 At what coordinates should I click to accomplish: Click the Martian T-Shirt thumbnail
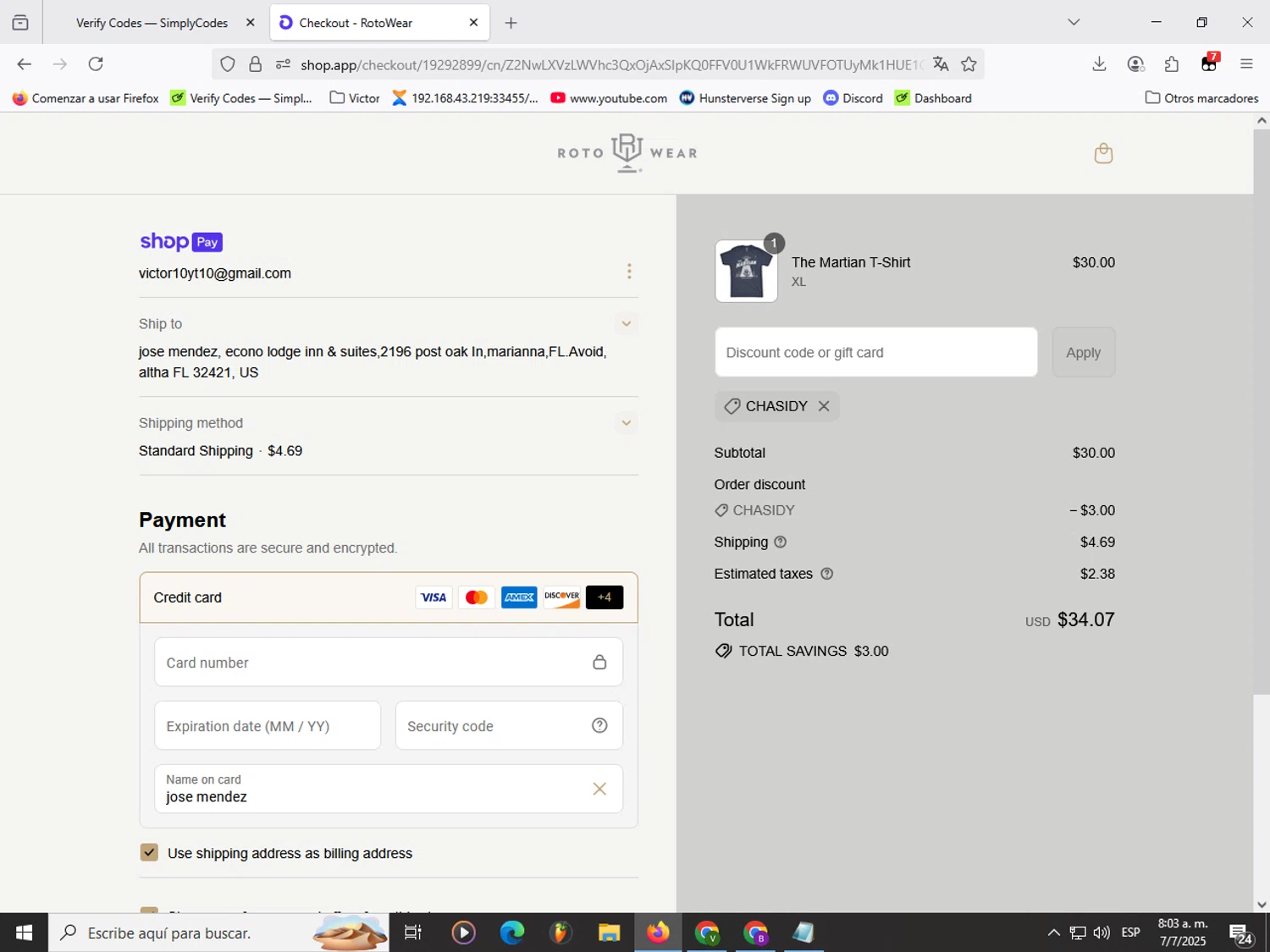(746, 271)
